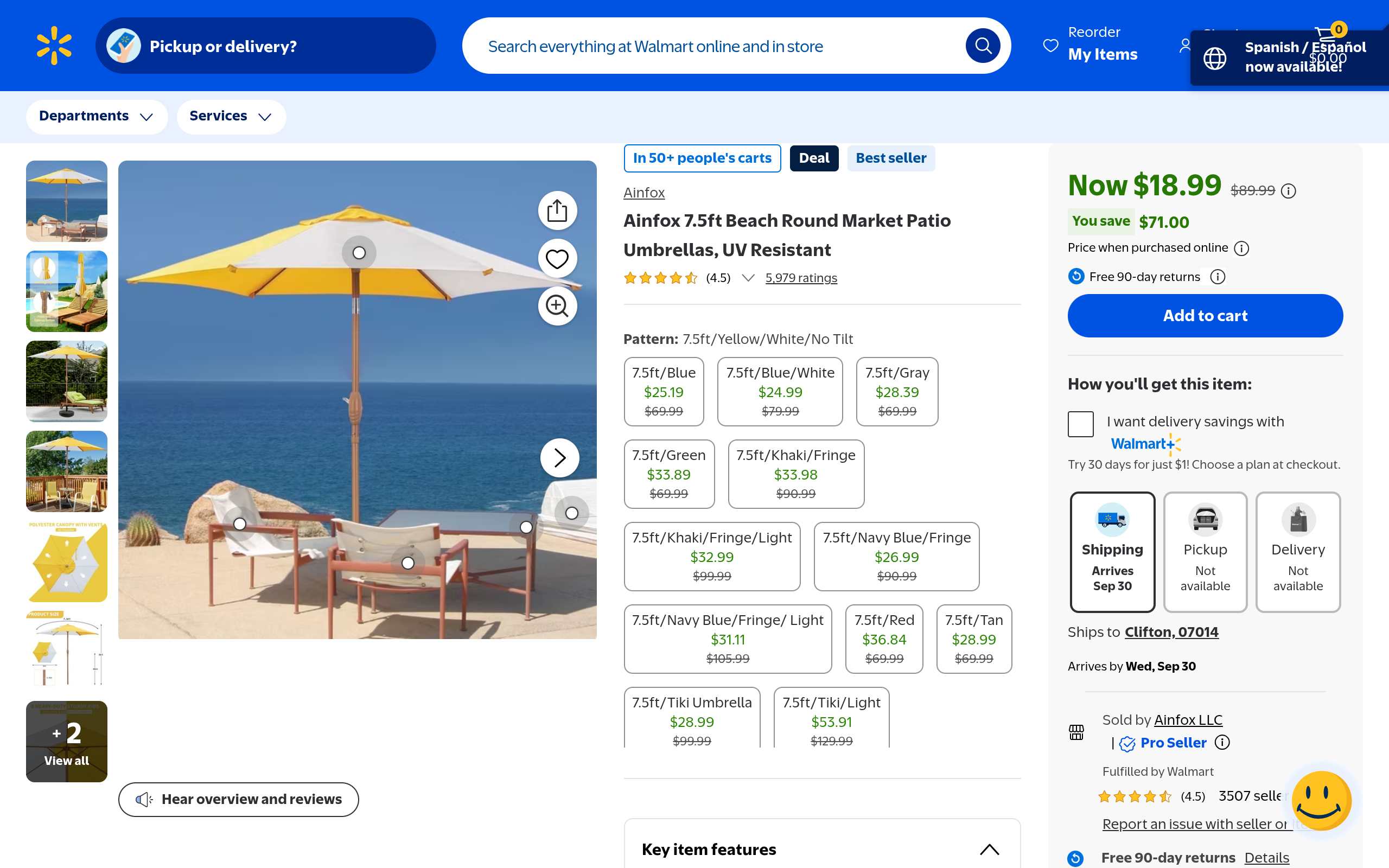The image size is (1389, 868).
Task: Go to next product image arrow
Action: pyautogui.click(x=559, y=457)
